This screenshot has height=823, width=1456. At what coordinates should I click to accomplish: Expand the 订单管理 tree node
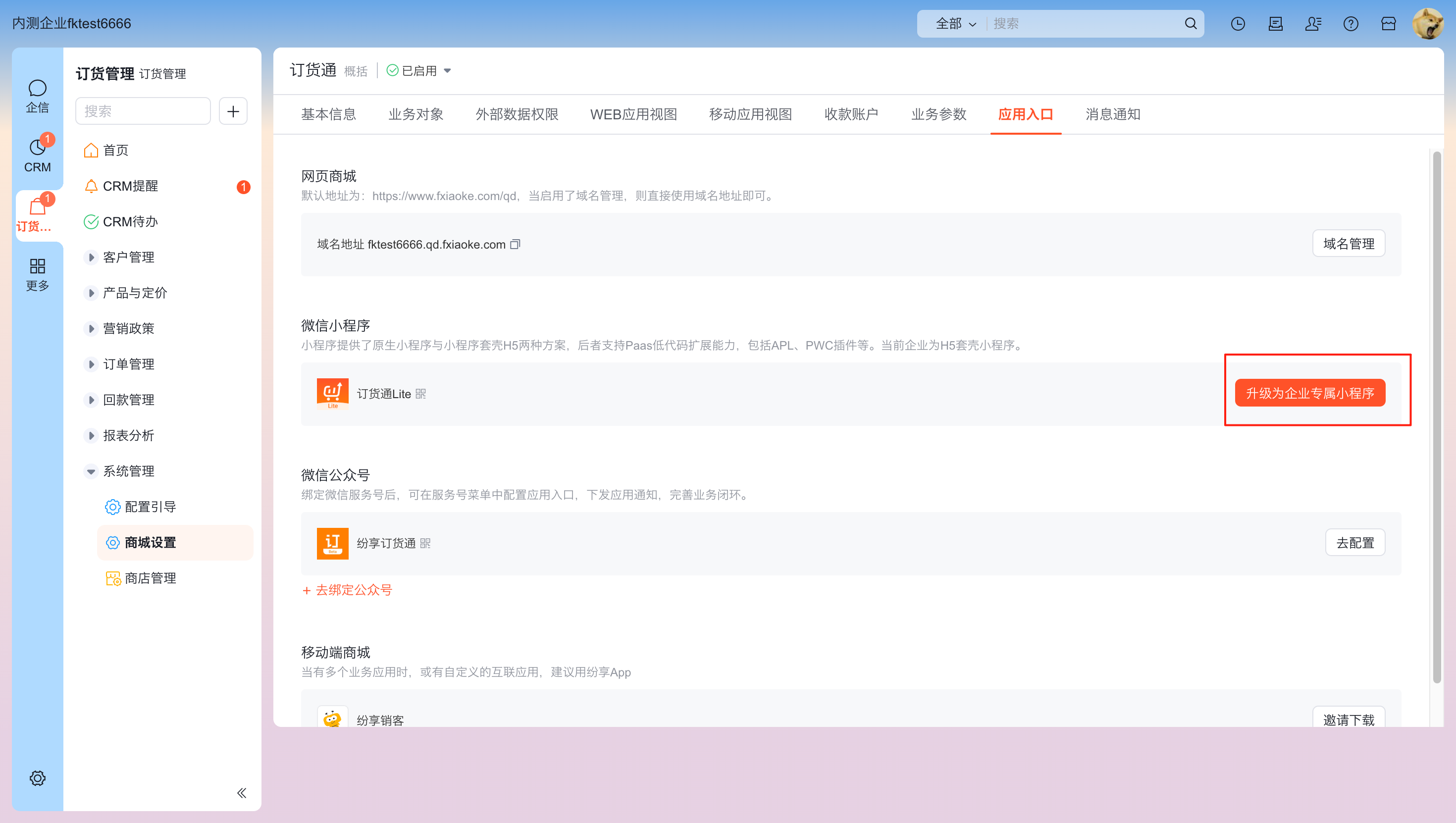point(91,364)
